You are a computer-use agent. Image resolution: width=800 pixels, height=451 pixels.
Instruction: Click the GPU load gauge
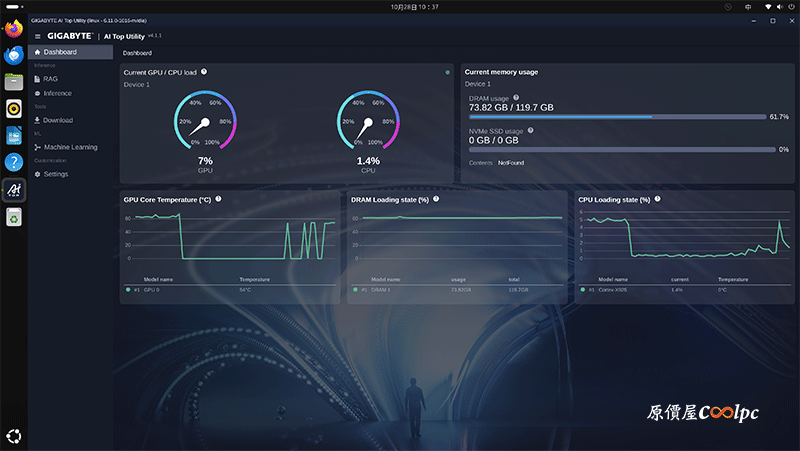pyautogui.click(x=204, y=124)
